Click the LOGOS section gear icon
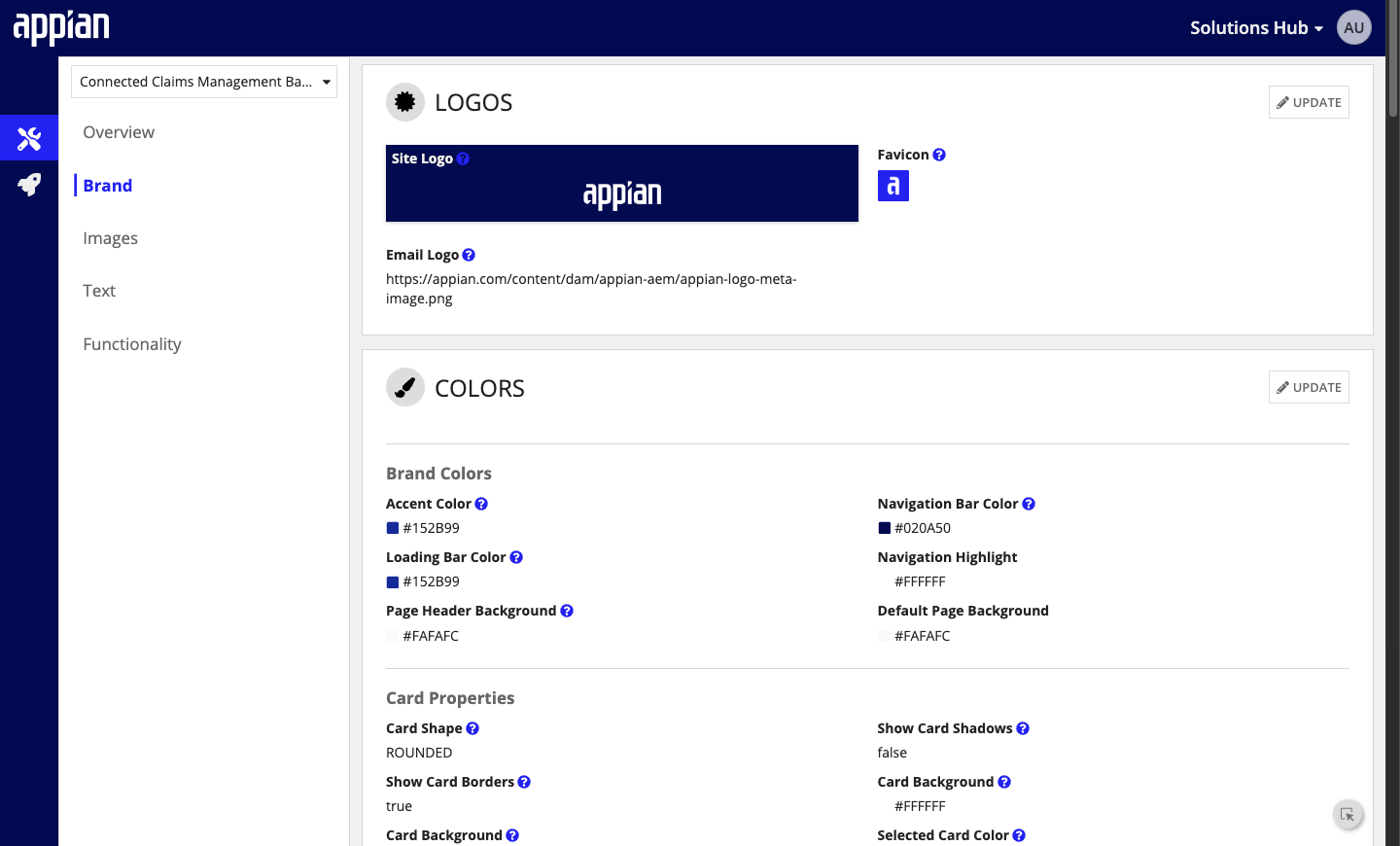The height and width of the screenshot is (846, 1400). pyautogui.click(x=405, y=102)
